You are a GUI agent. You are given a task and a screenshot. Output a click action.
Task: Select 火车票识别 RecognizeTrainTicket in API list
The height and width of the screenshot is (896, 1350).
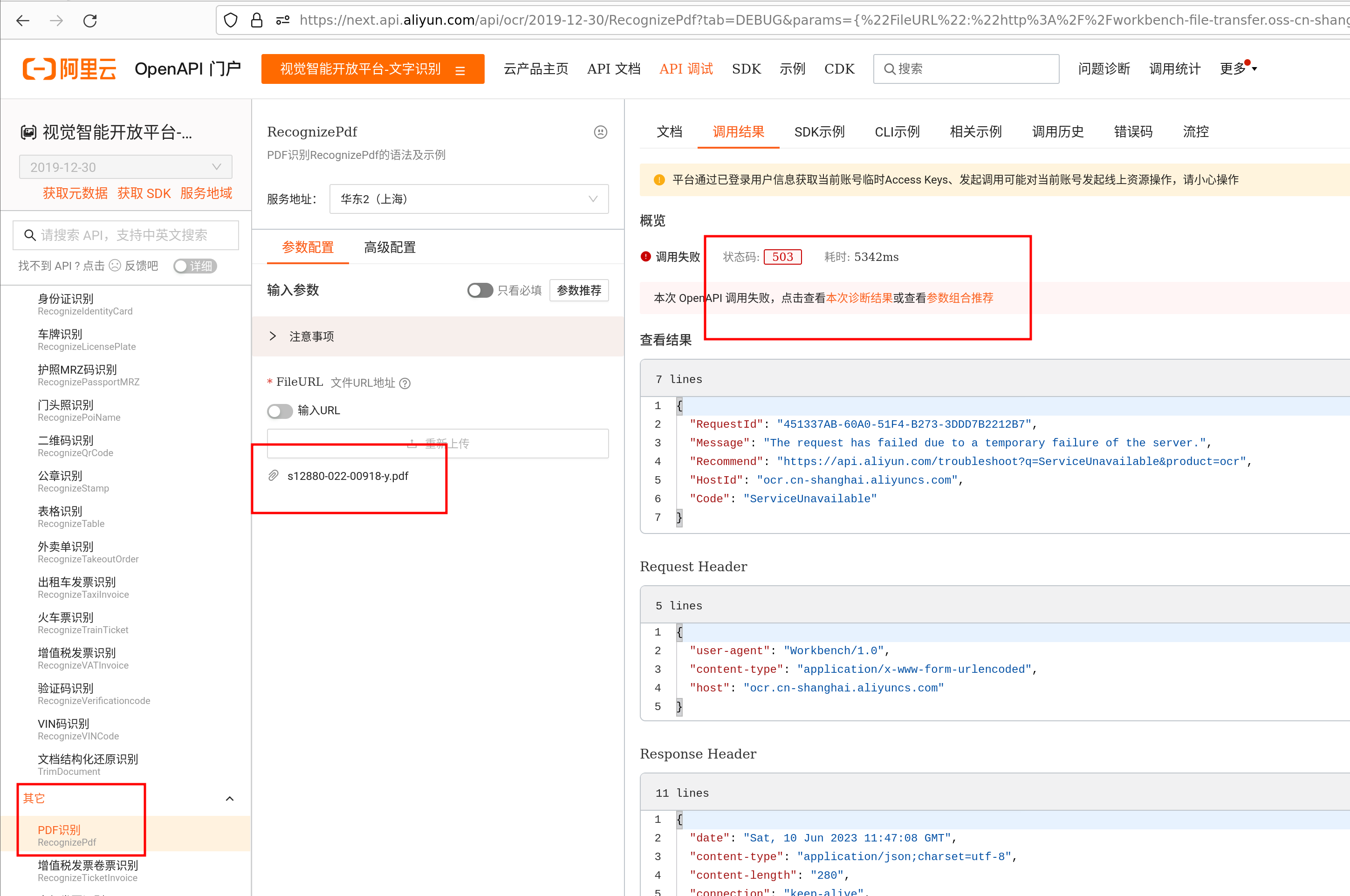[x=83, y=623]
